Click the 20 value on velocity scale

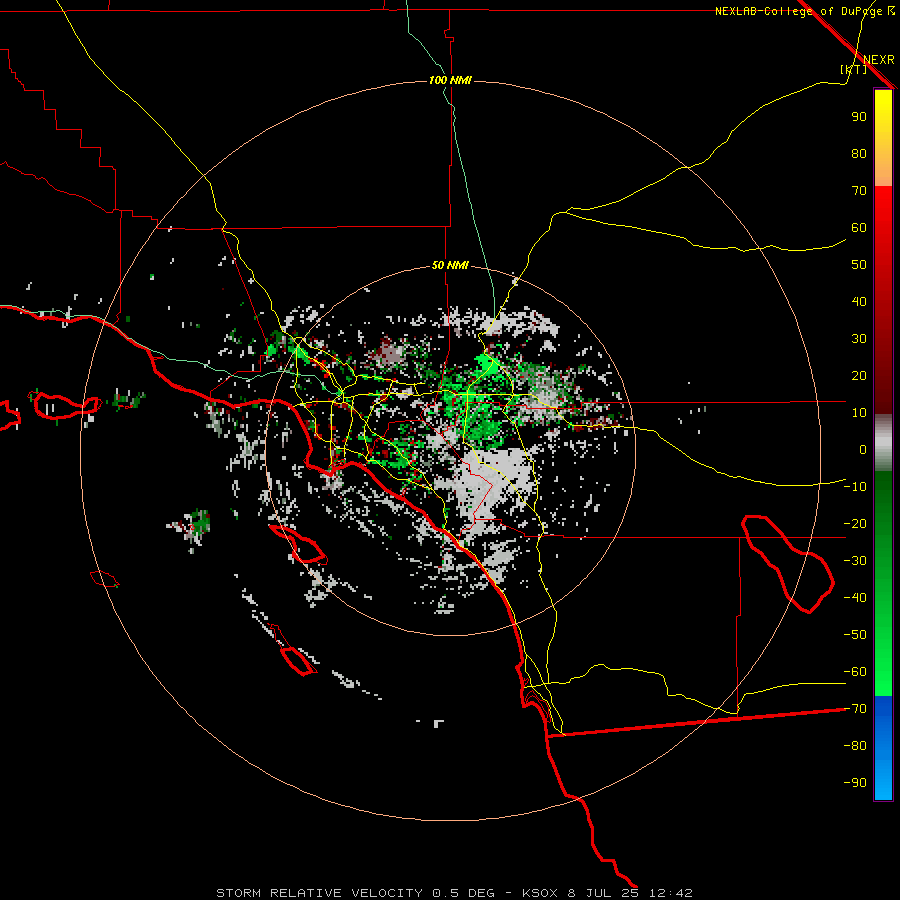point(859,375)
